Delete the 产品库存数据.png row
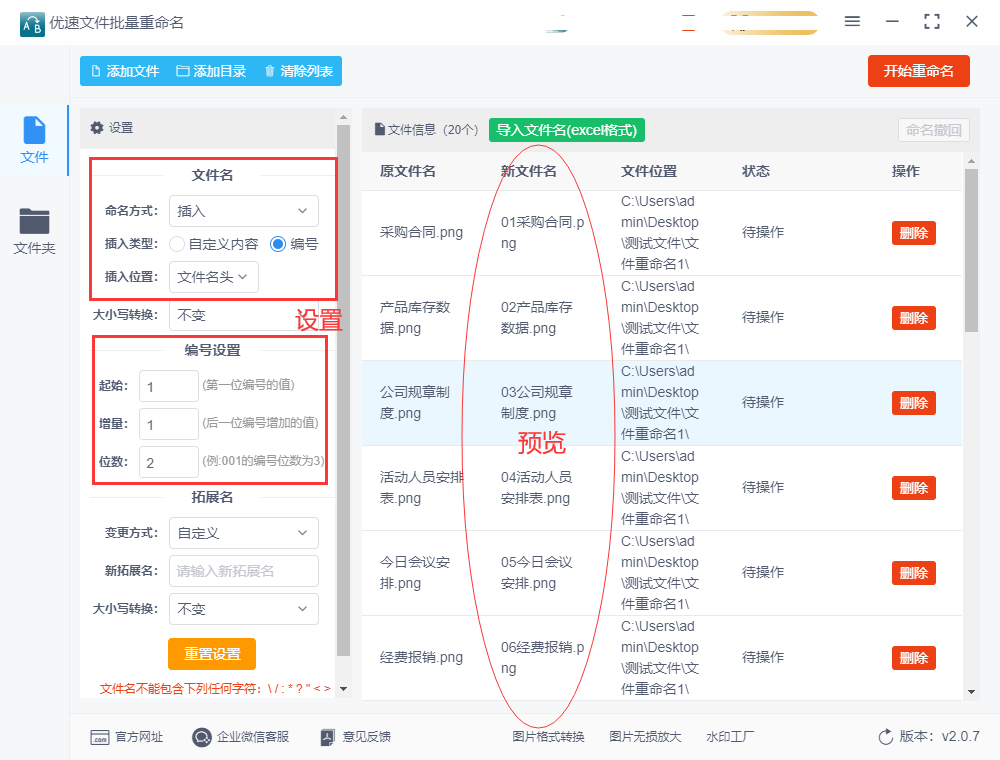The width and height of the screenshot is (1000, 760). pos(913,318)
